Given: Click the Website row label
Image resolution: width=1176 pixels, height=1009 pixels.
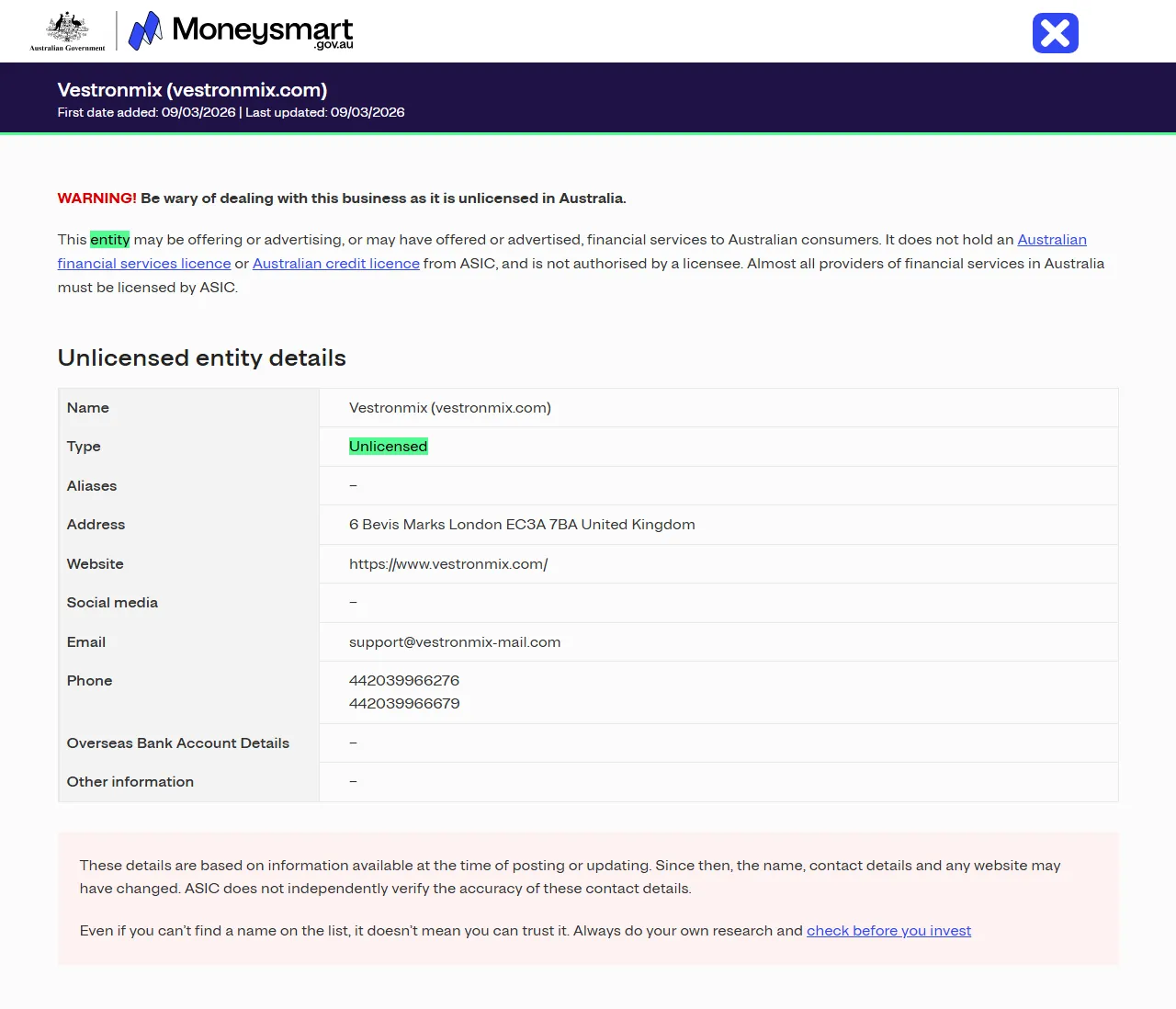Looking at the screenshot, I should [95, 564].
